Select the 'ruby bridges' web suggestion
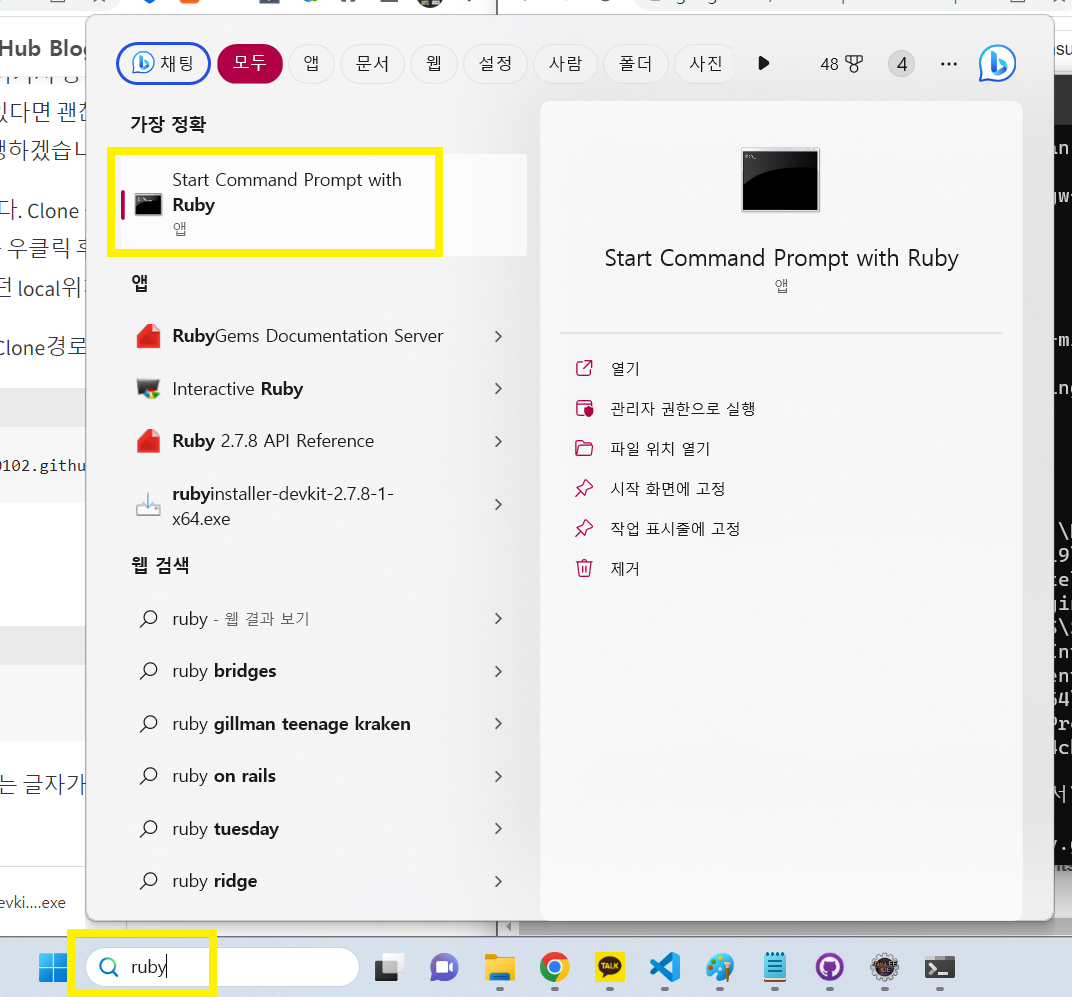Viewport: 1072px width, 997px height. pyautogui.click(x=224, y=671)
